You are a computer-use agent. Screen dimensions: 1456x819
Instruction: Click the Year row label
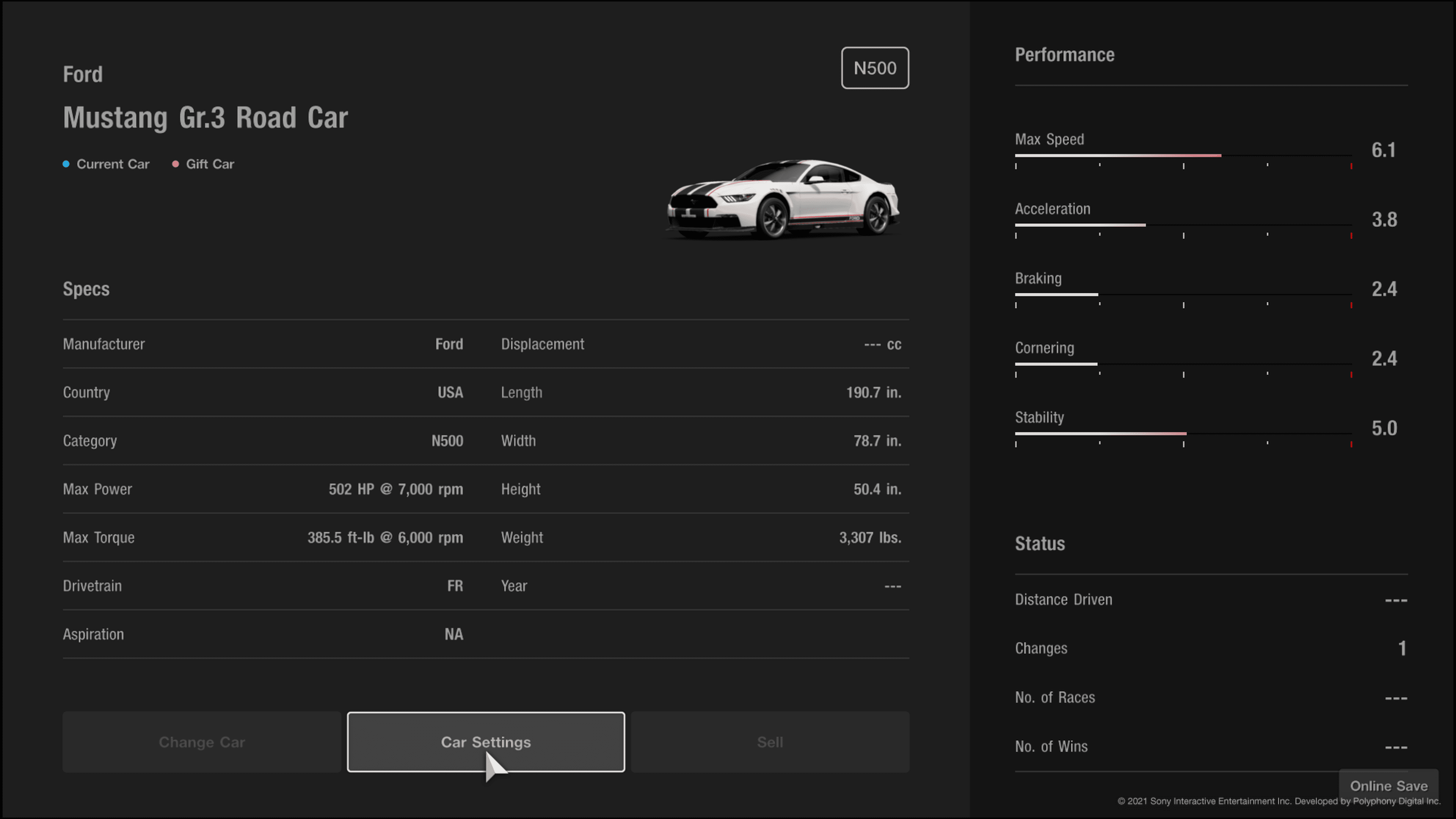(514, 585)
